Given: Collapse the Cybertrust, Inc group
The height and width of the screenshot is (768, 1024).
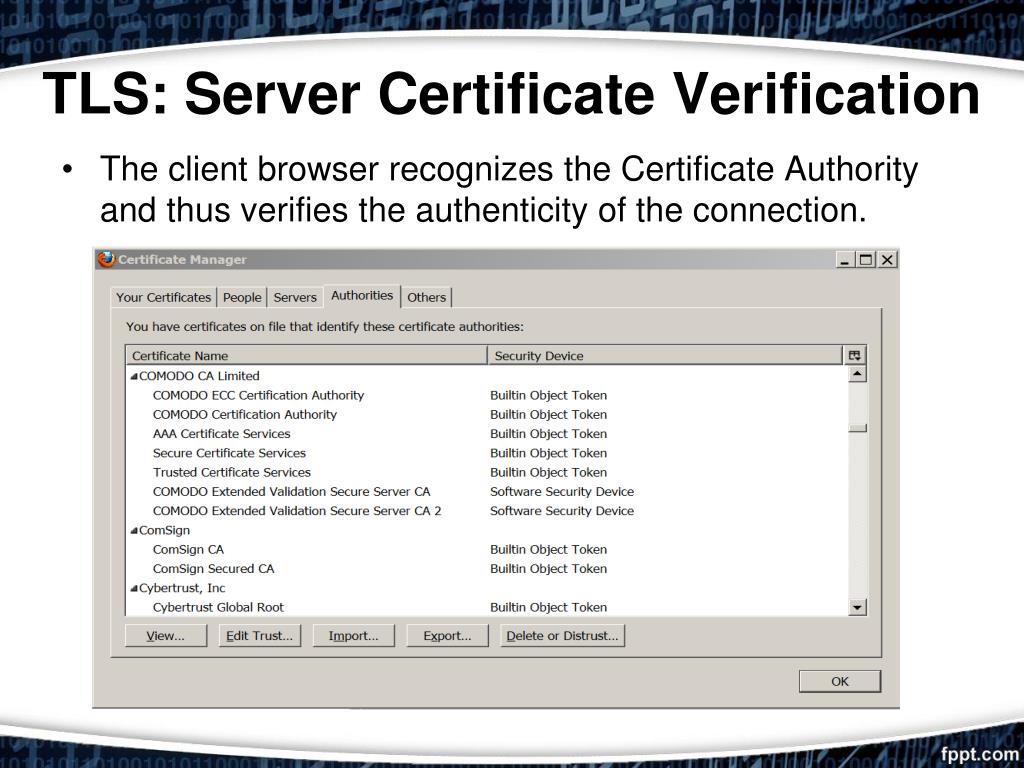Looking at the screenshot, I should (134, 588).
